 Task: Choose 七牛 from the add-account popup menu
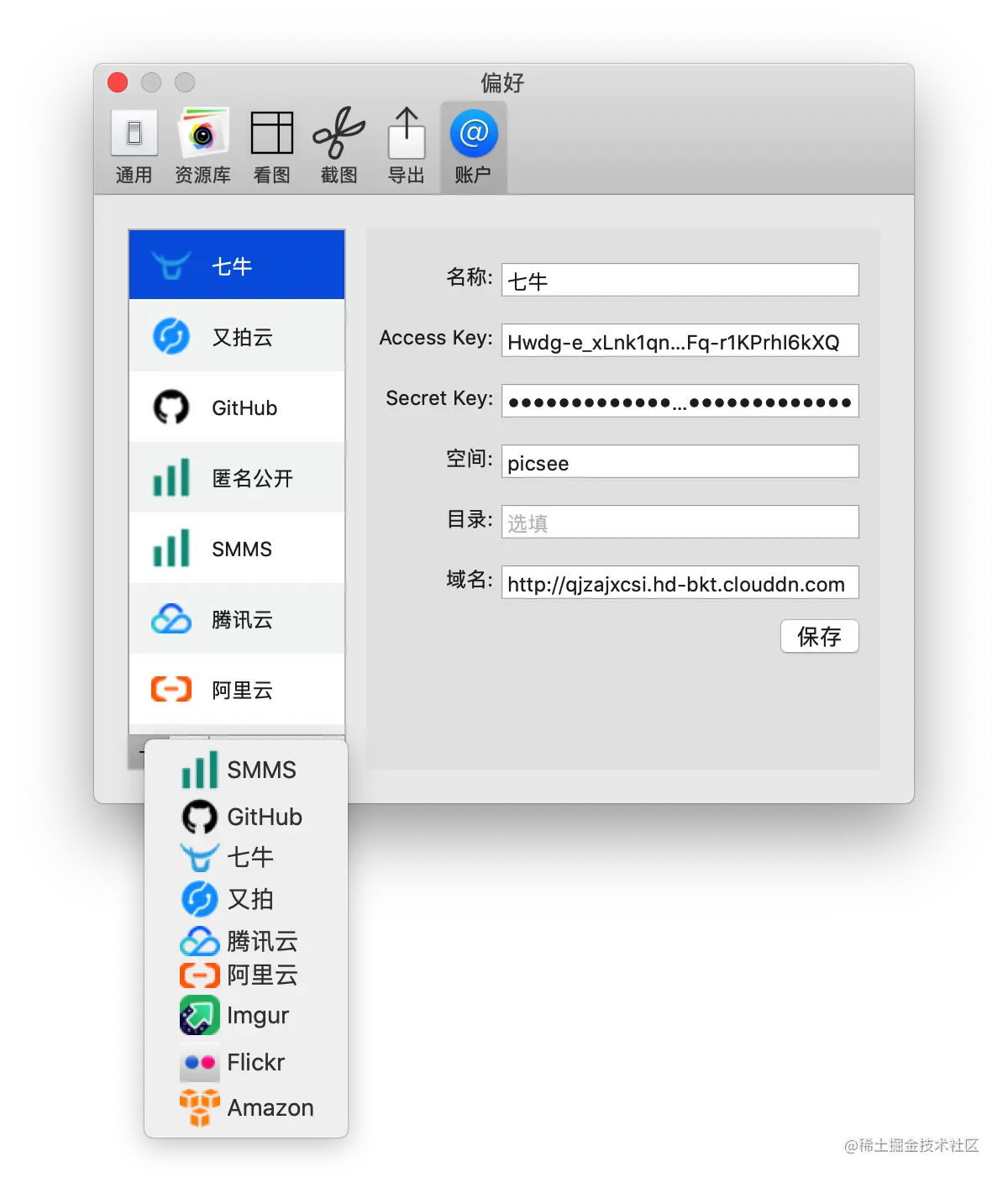point(246,858)
